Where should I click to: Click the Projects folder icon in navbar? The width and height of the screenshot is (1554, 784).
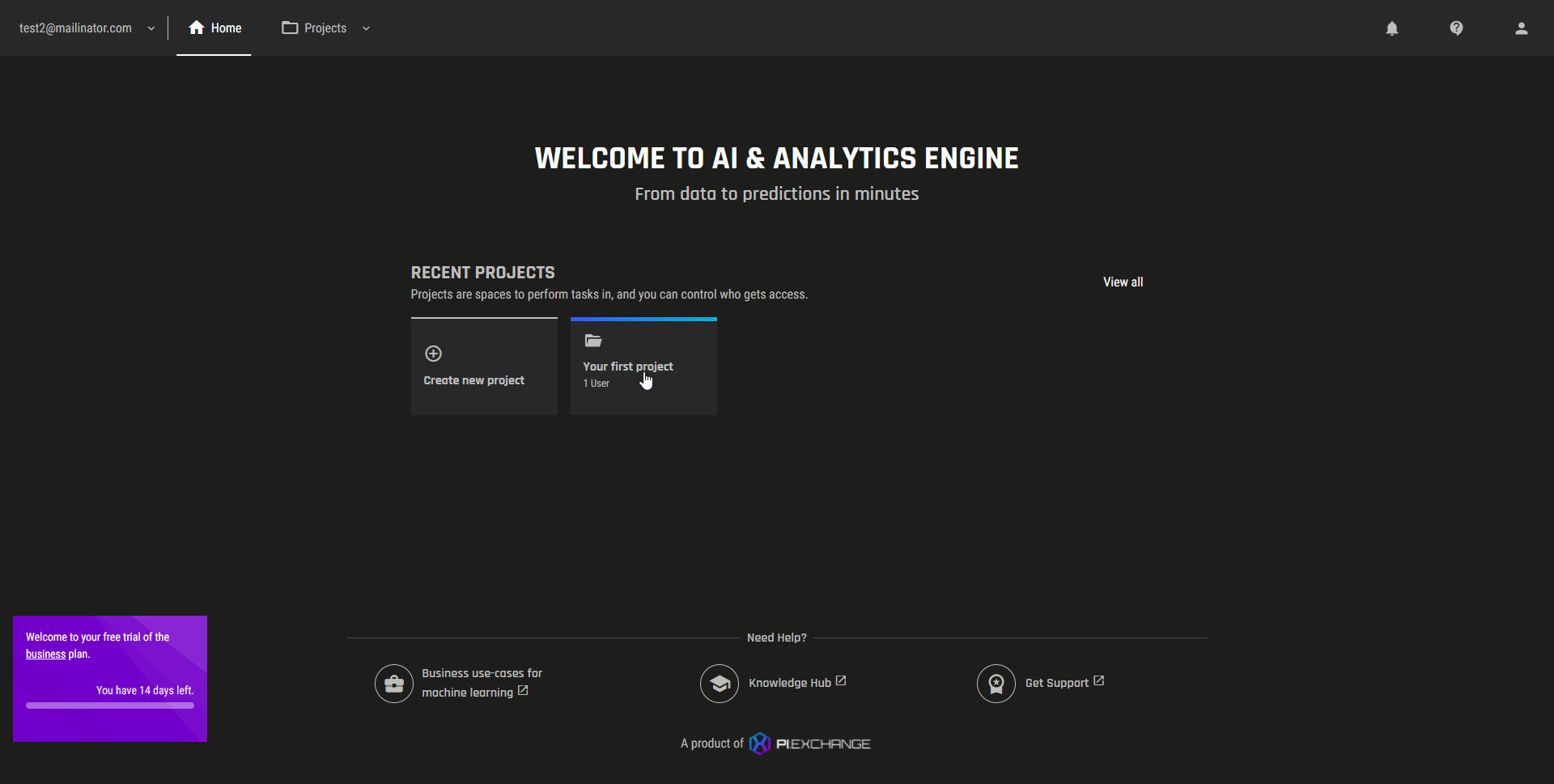point(290,28)
